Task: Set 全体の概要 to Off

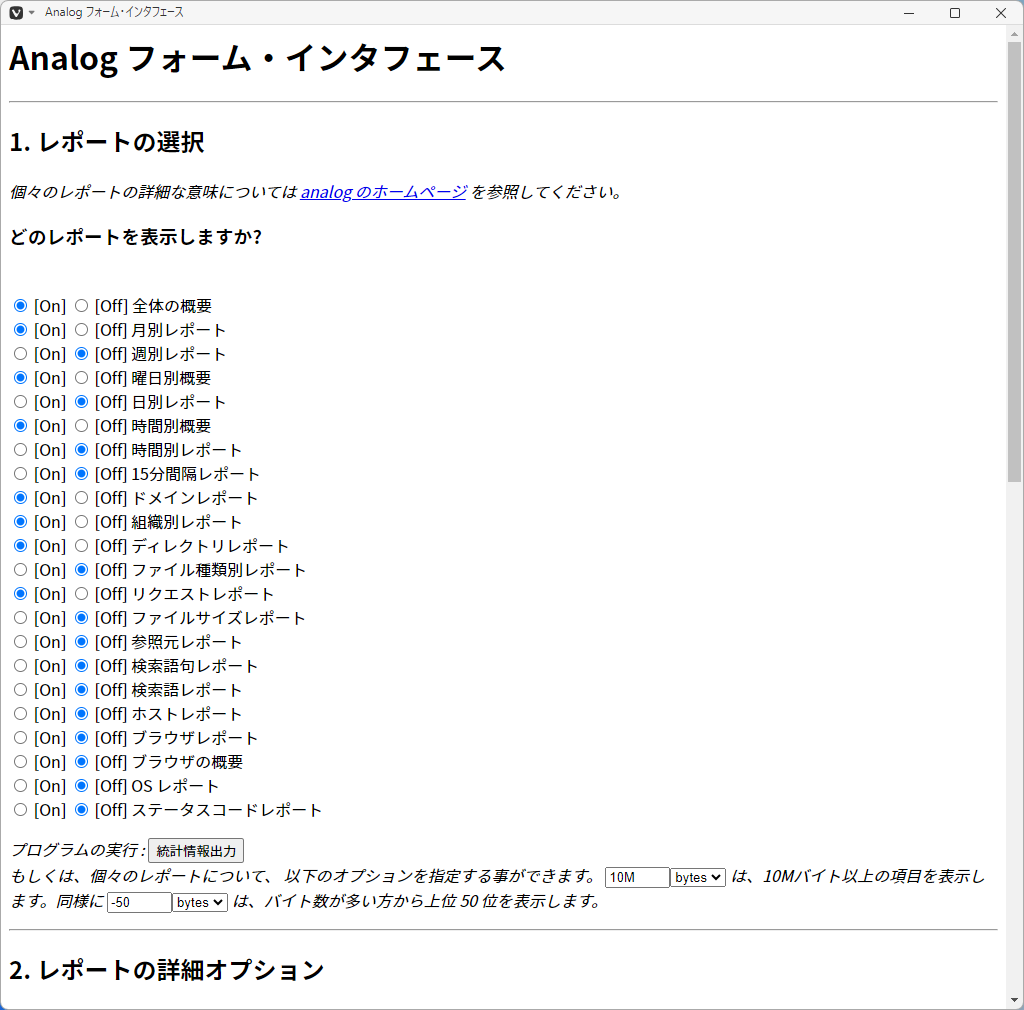Action: pos(81,306)
